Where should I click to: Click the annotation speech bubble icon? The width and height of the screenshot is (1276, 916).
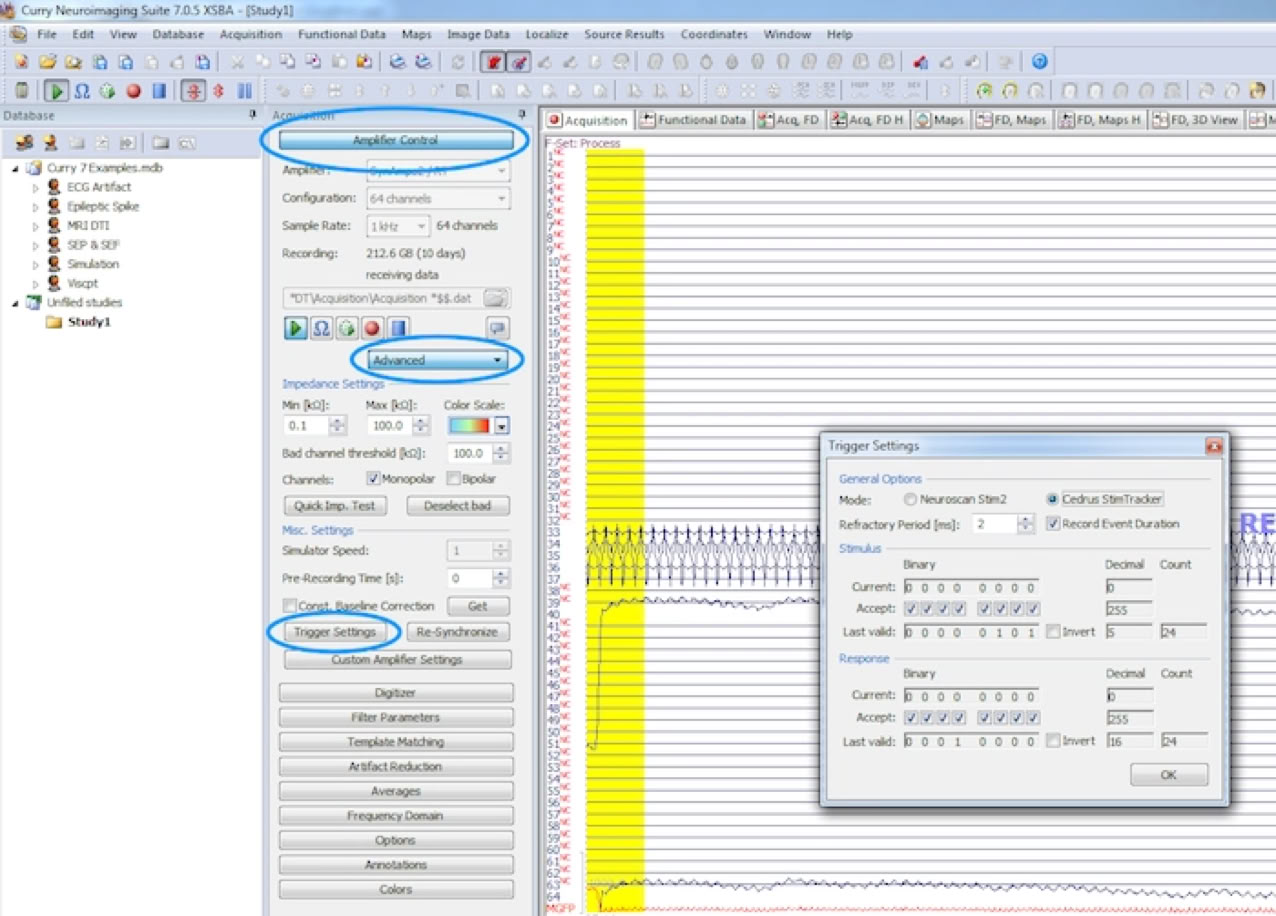tap(497, 328)
